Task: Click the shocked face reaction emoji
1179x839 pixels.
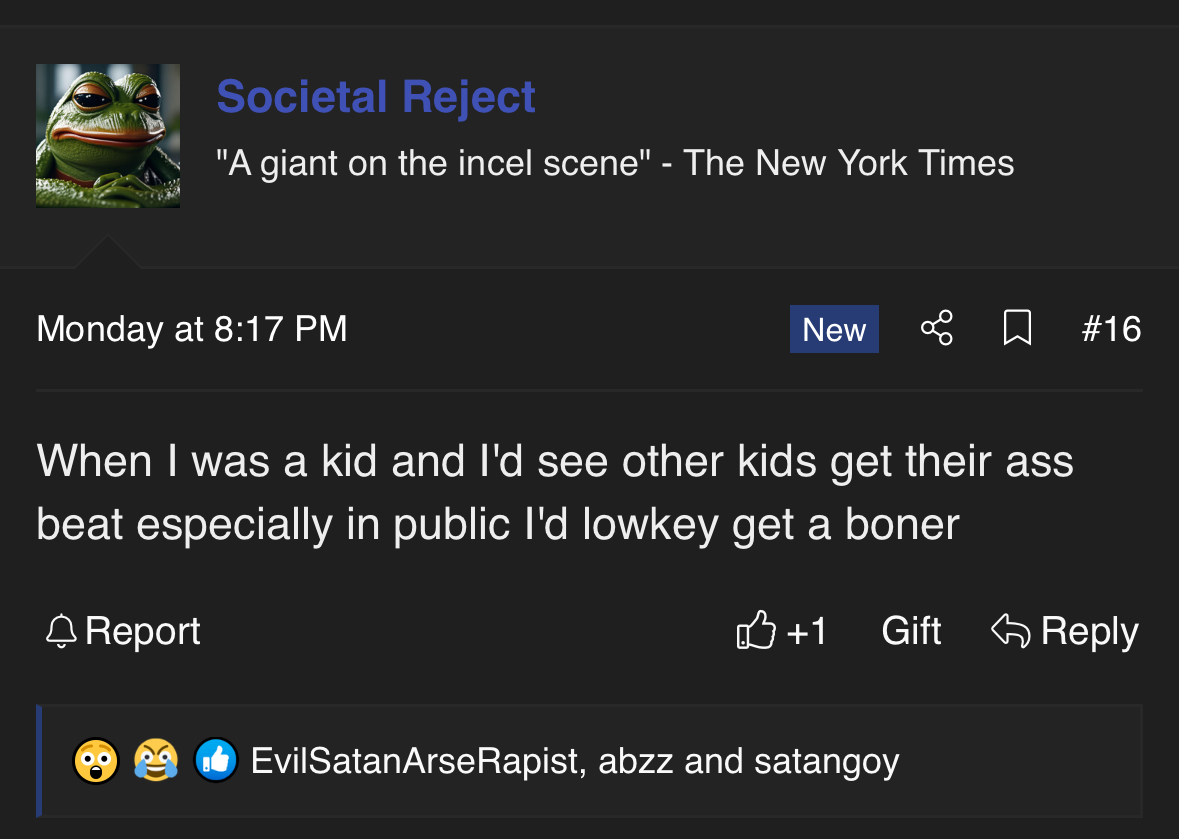Action: pos(96,761)
